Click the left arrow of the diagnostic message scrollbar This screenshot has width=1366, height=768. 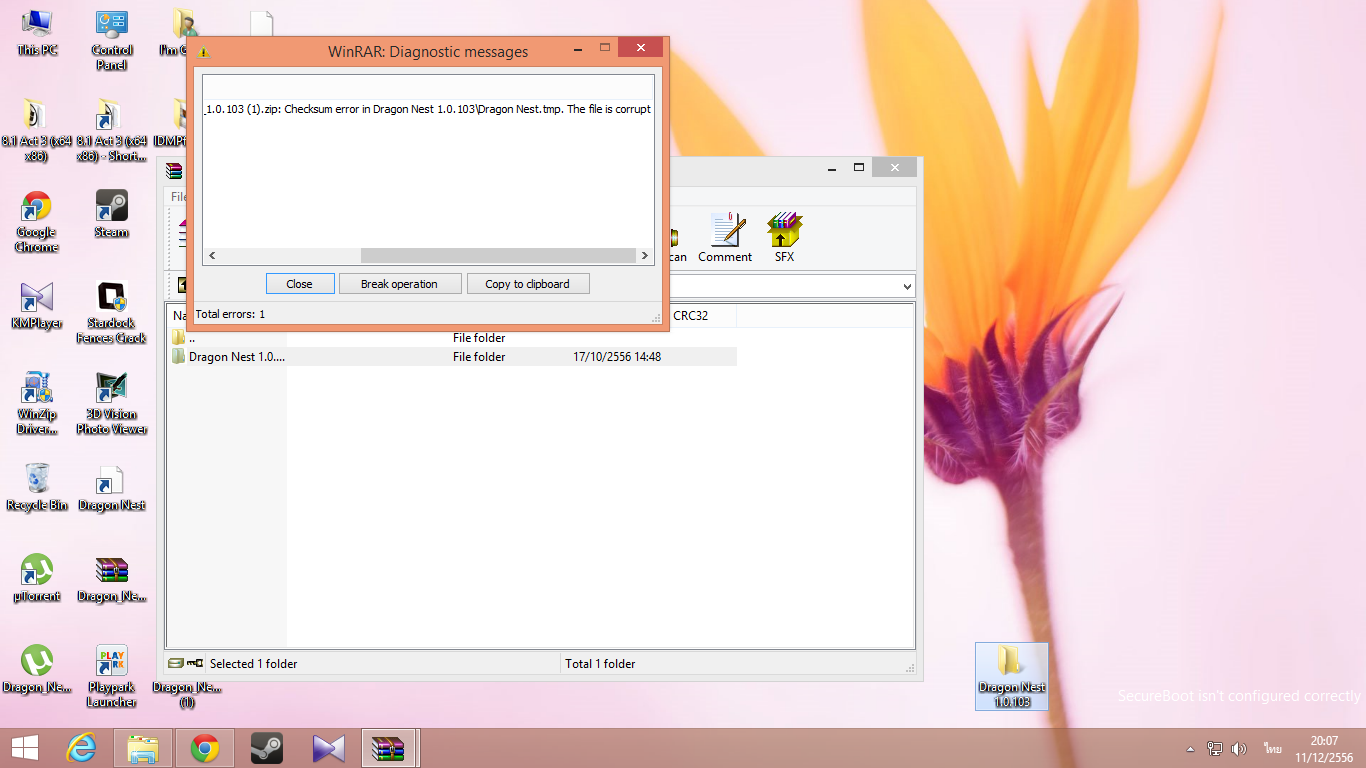(212, 256)
